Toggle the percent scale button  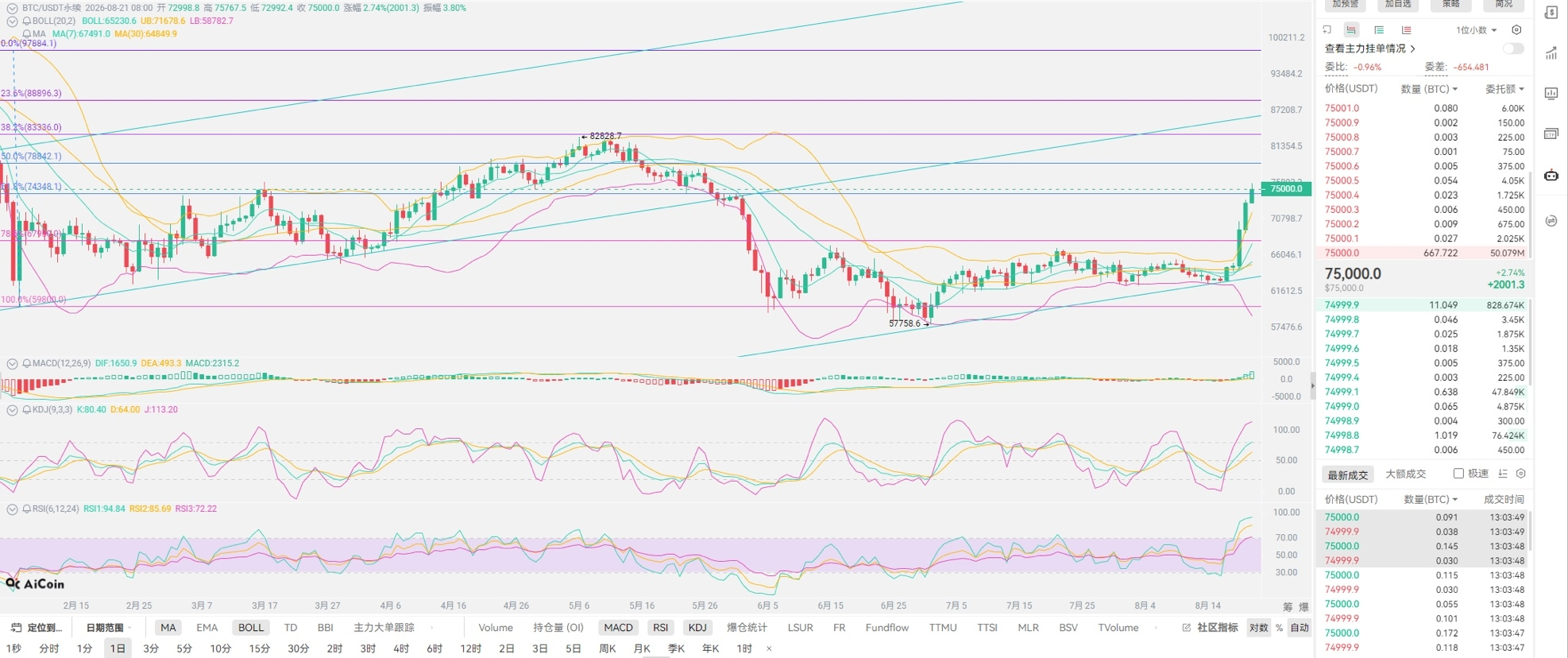tap(1279, 628)
